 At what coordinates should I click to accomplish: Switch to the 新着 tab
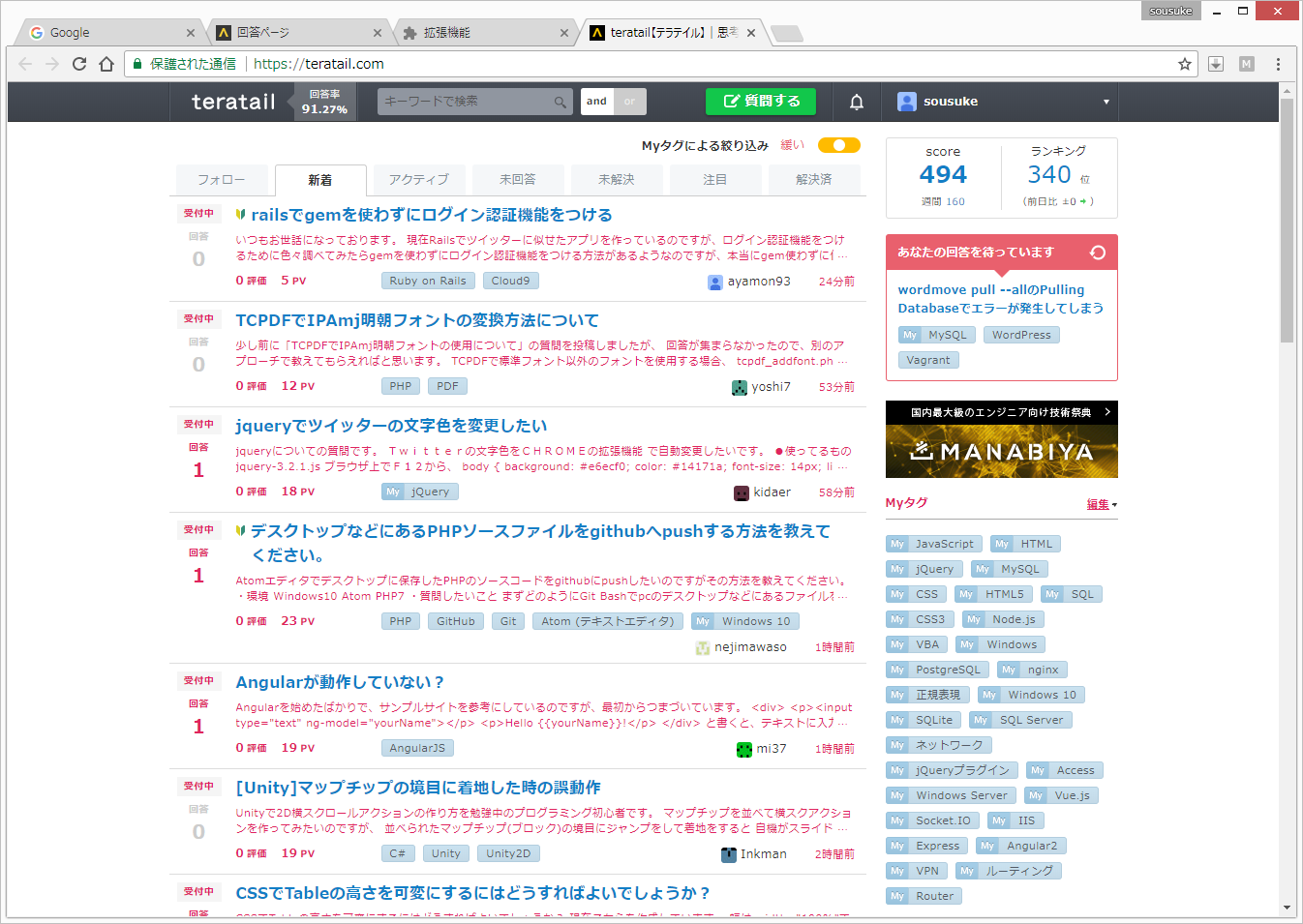pyautogui.click(x=320, y=180)
